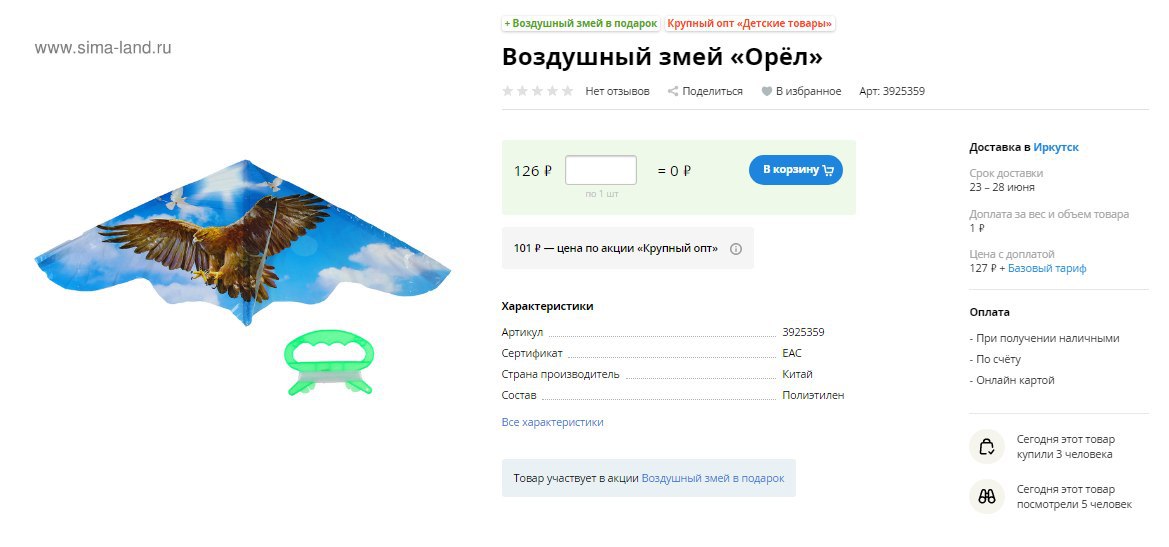Click the share icon next to Поделиться
The height and width of the screenshot is (547, 1169).
(x=672, y=91)
